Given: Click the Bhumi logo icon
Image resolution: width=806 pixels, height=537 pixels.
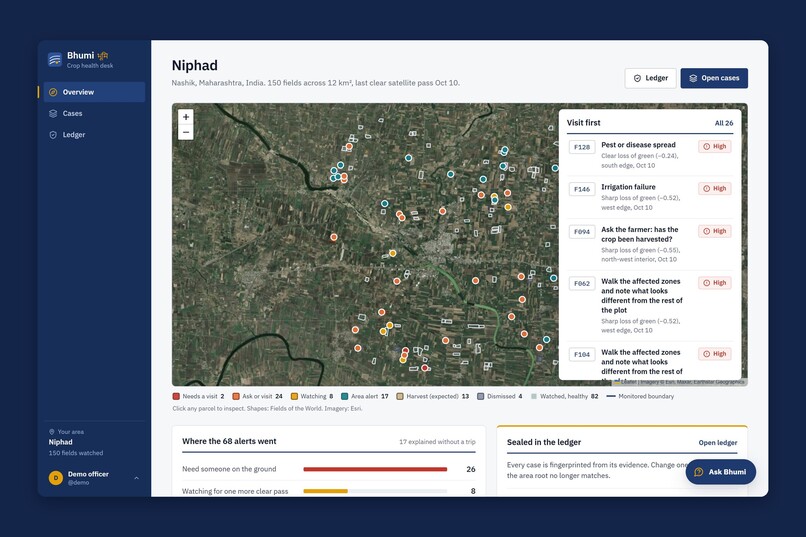Looking at the screenshot, I should [54, 60].
